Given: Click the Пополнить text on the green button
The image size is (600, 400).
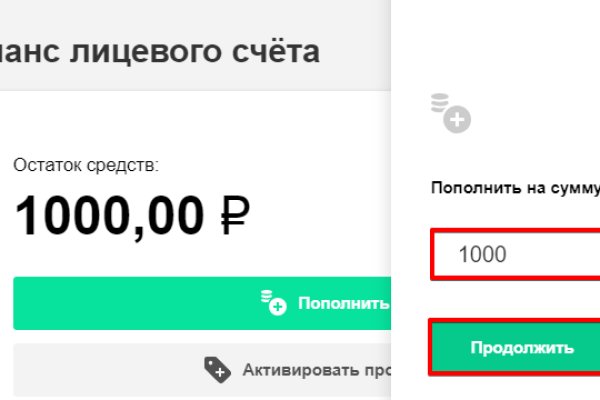Looking at the screenshot, I should coord(342,302).
